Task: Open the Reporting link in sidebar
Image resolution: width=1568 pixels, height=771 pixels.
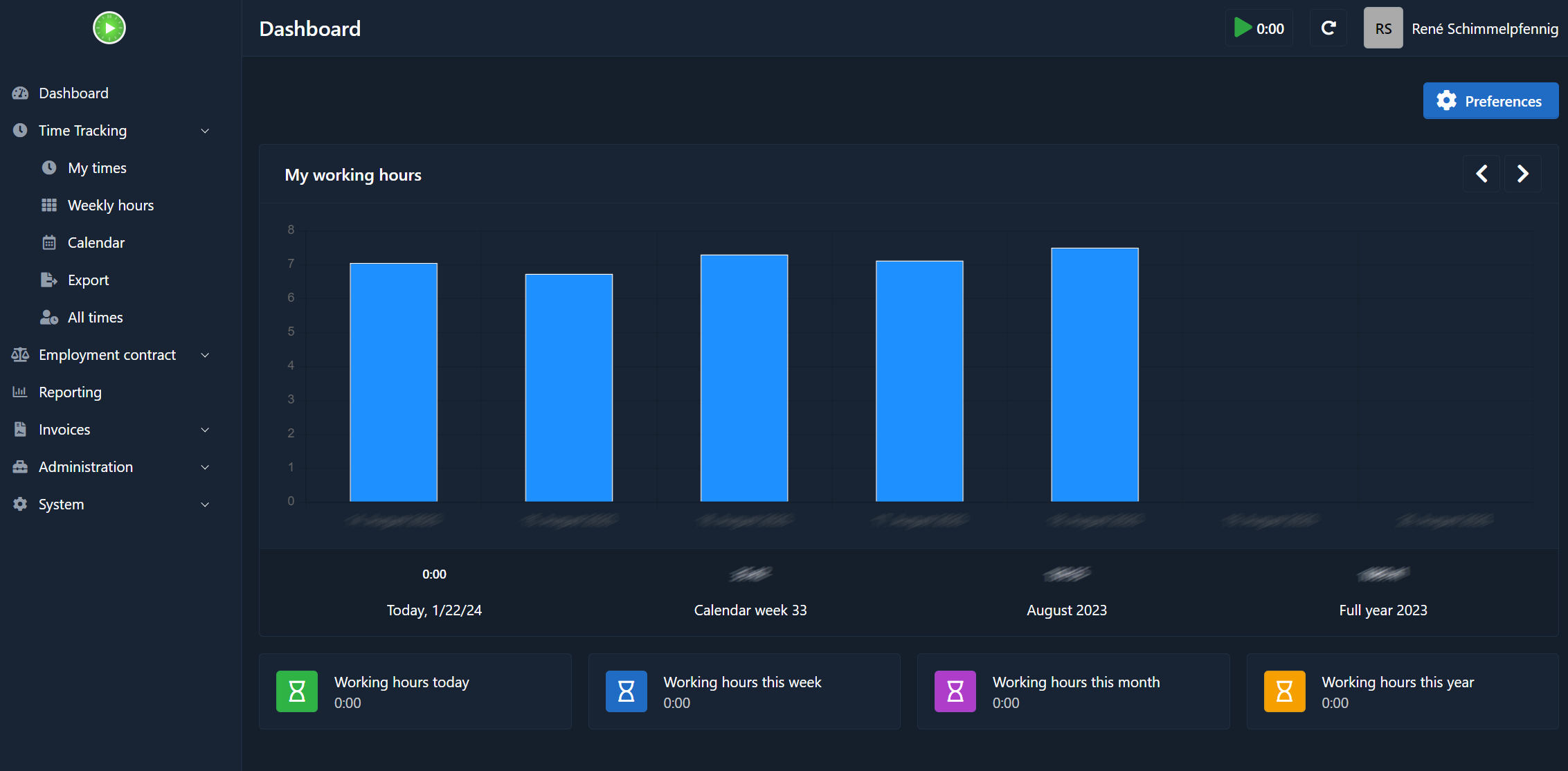Action: click(70, 392)
